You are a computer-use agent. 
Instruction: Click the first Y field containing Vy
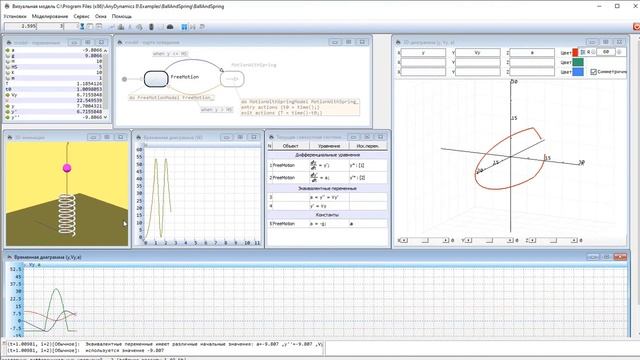click(x=478, y=53)
